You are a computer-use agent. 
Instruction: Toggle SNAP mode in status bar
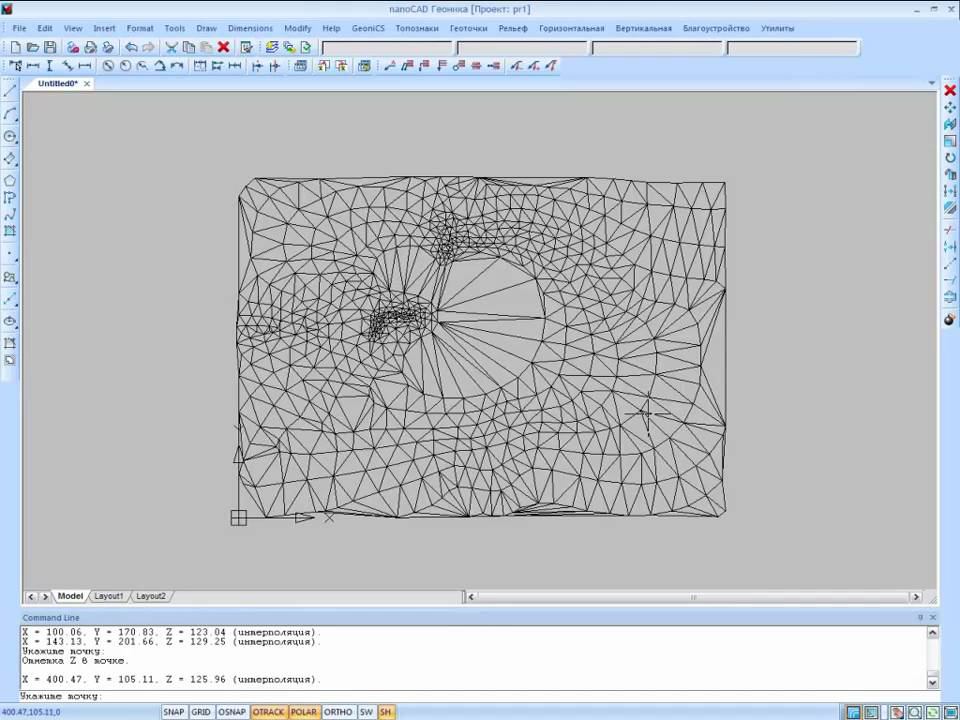coord(174,712)
